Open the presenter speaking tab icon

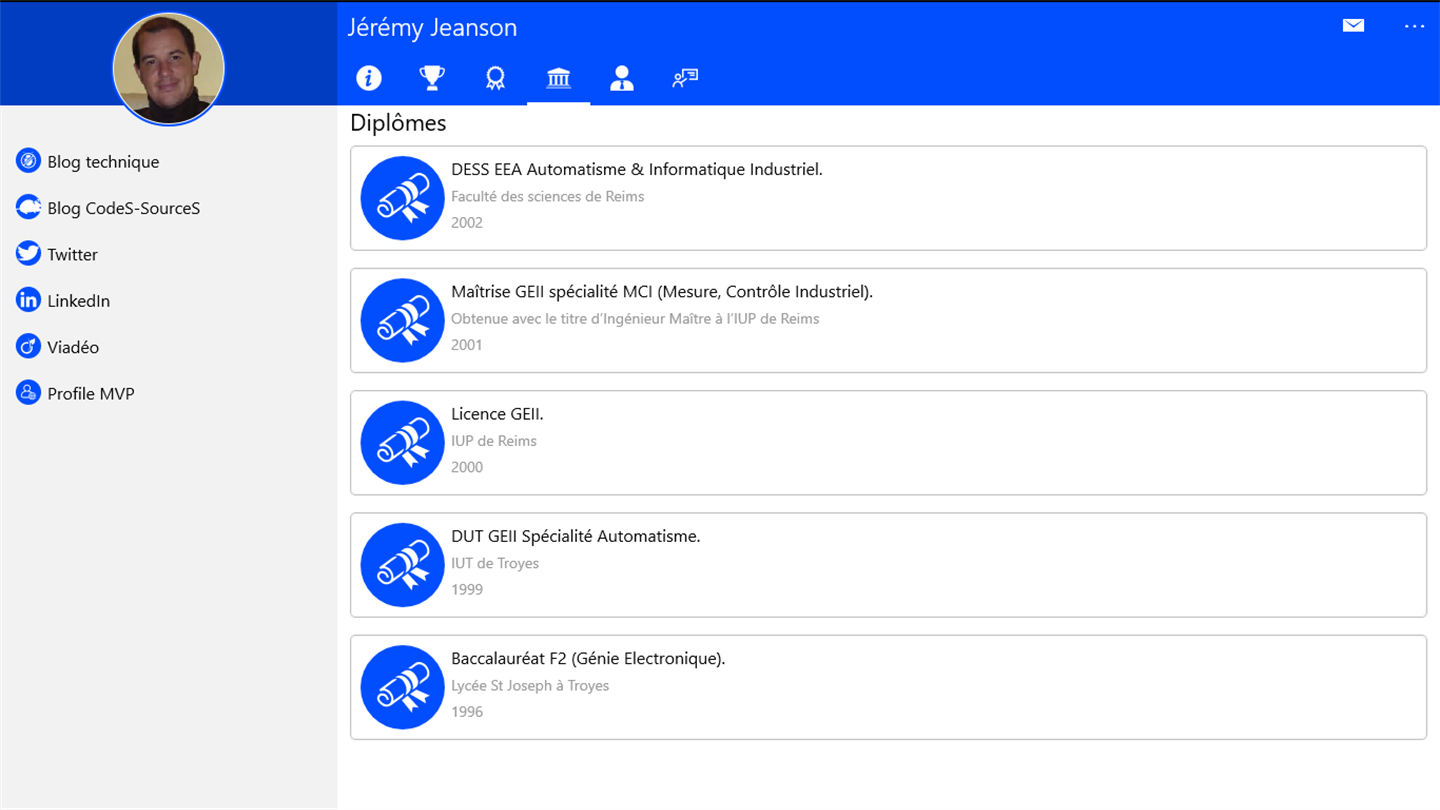click(x=685, y=78)
